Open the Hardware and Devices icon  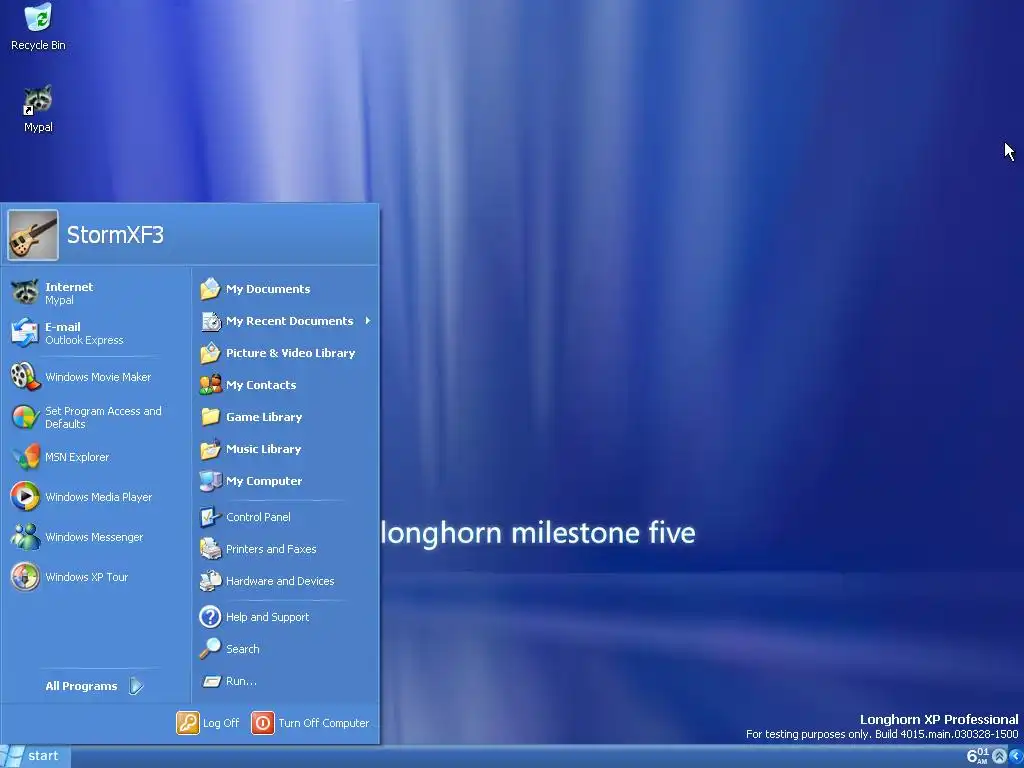pos(210,581)
